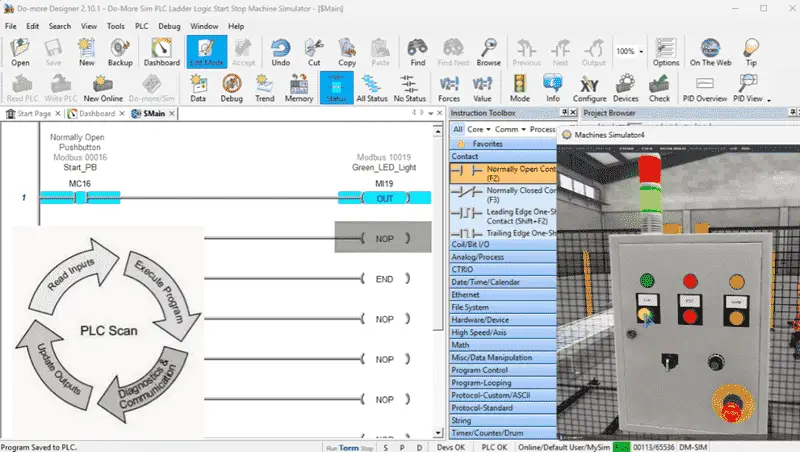Open the Core dropdown in toolbox

[x=479, y=130]
